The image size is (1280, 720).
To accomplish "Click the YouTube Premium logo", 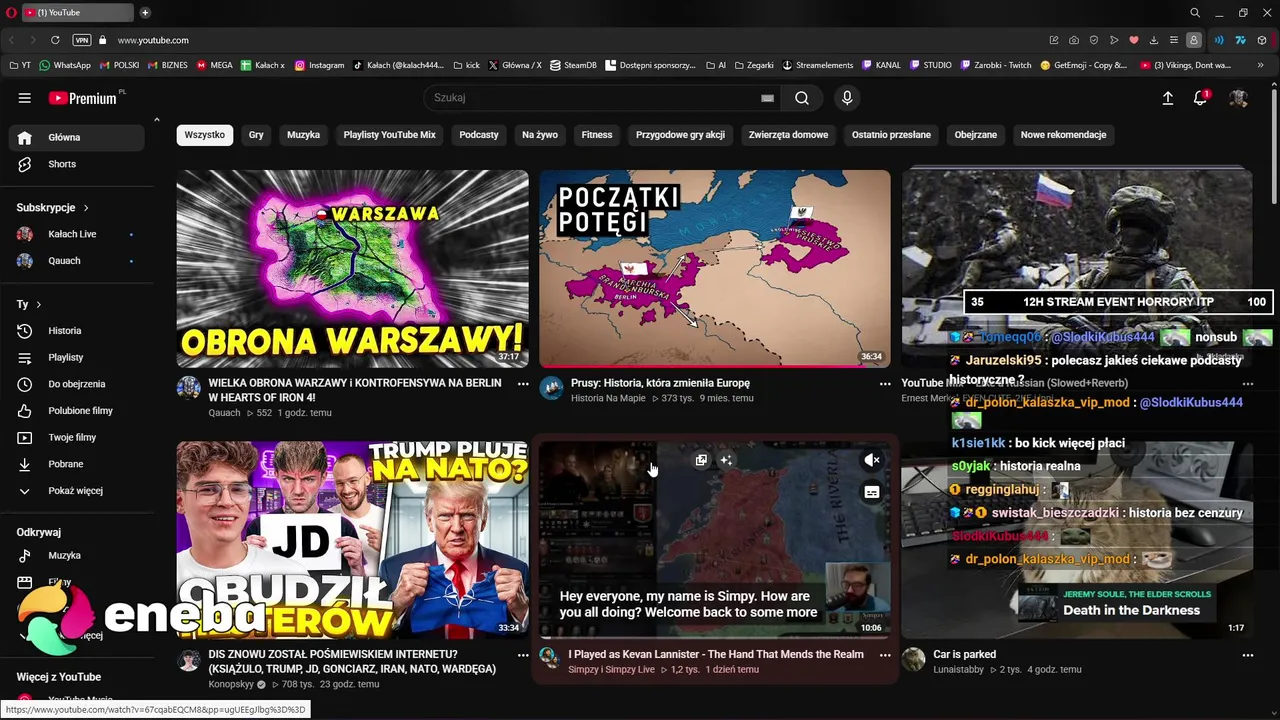I will (83, 98).
